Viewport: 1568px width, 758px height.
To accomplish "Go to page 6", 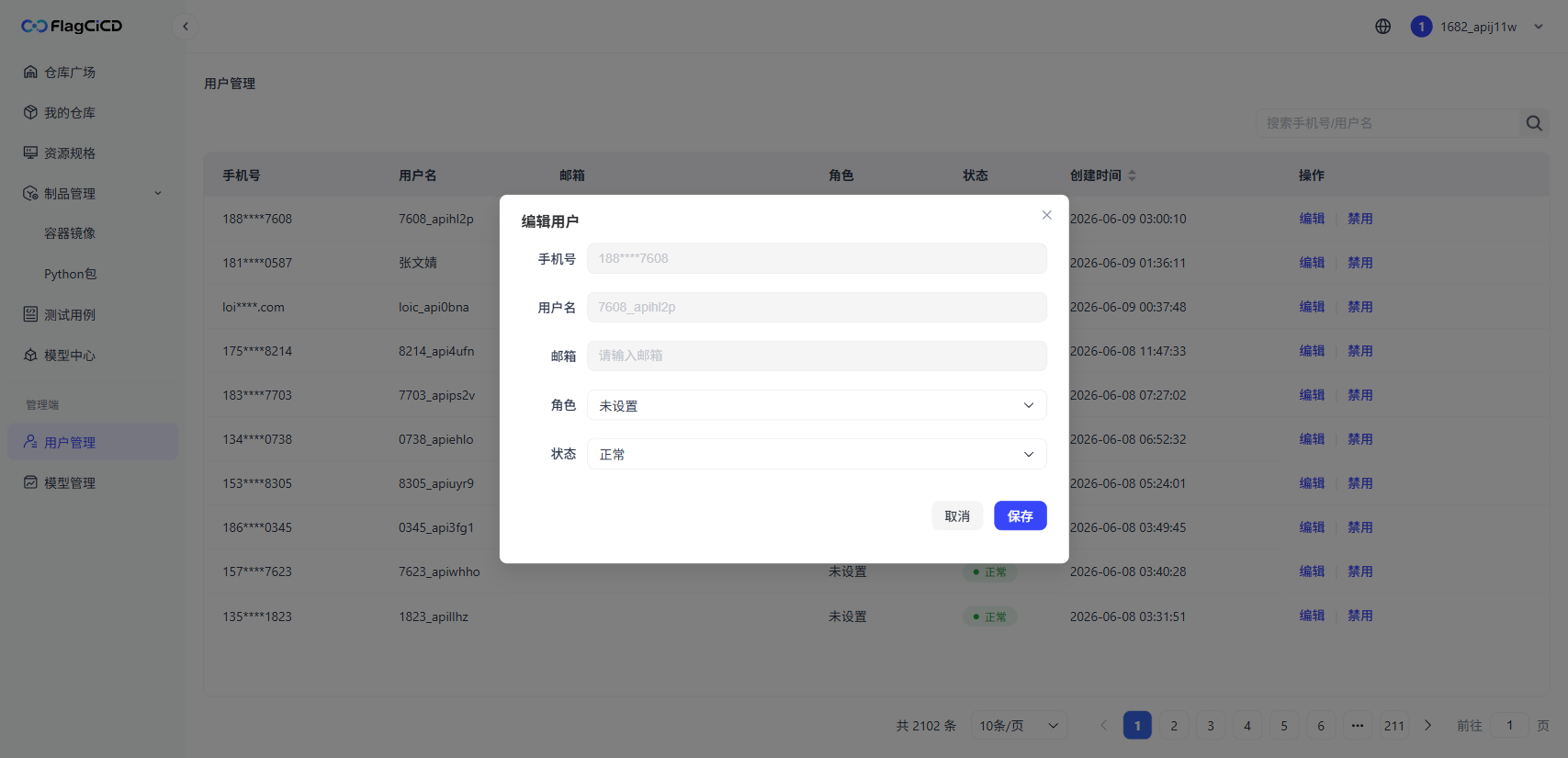I will [1321, 726].
